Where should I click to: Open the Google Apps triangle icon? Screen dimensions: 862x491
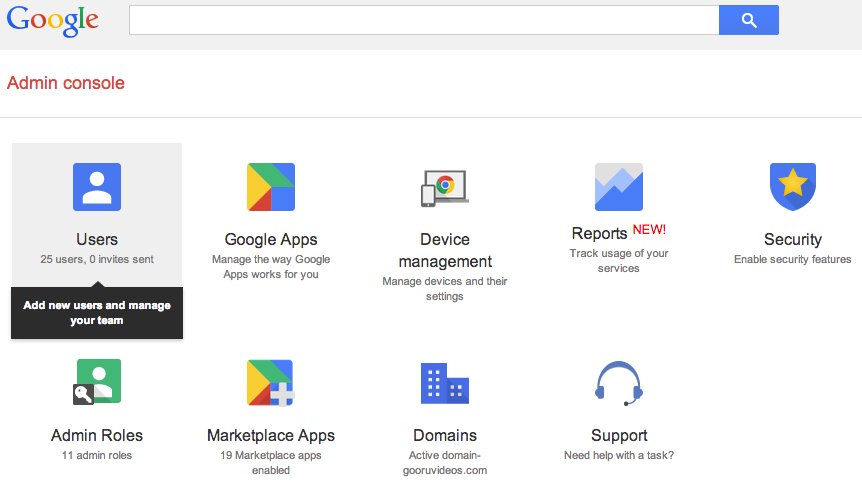271,187
